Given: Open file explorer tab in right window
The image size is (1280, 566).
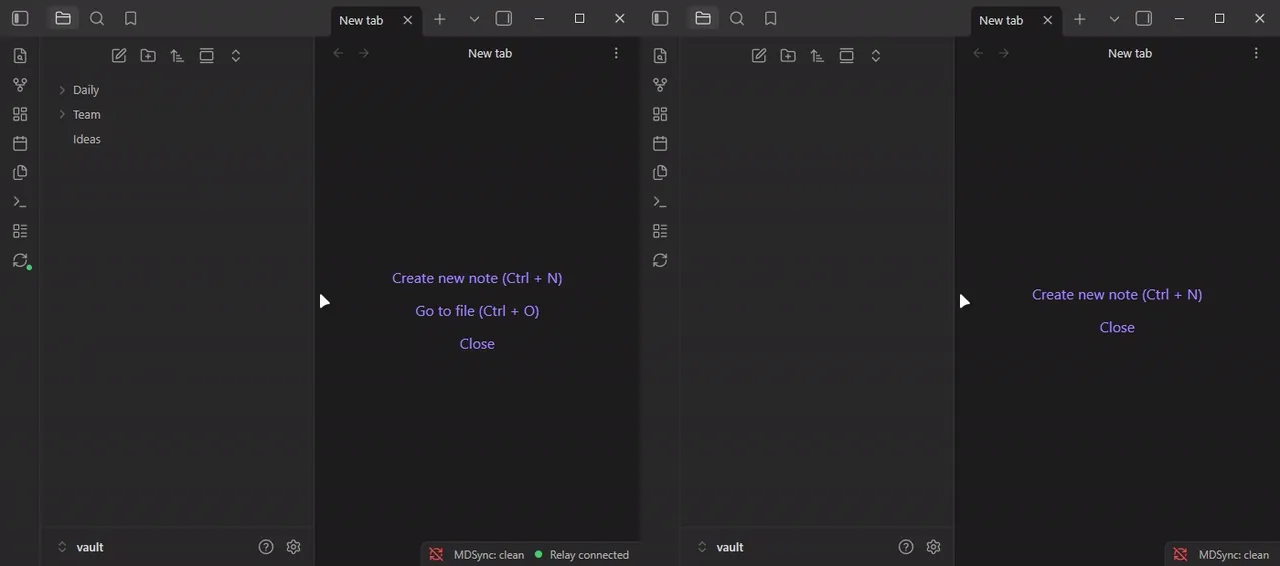Looking at the screenshot, I should [703, 18].
